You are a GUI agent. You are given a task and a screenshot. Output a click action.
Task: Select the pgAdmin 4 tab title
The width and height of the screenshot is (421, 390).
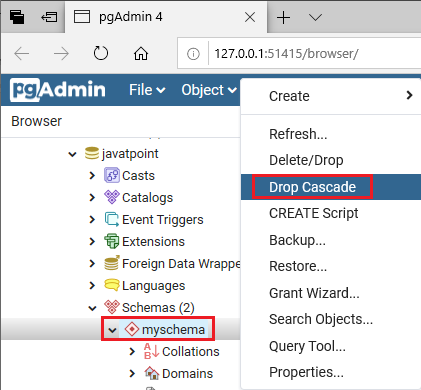131,17
